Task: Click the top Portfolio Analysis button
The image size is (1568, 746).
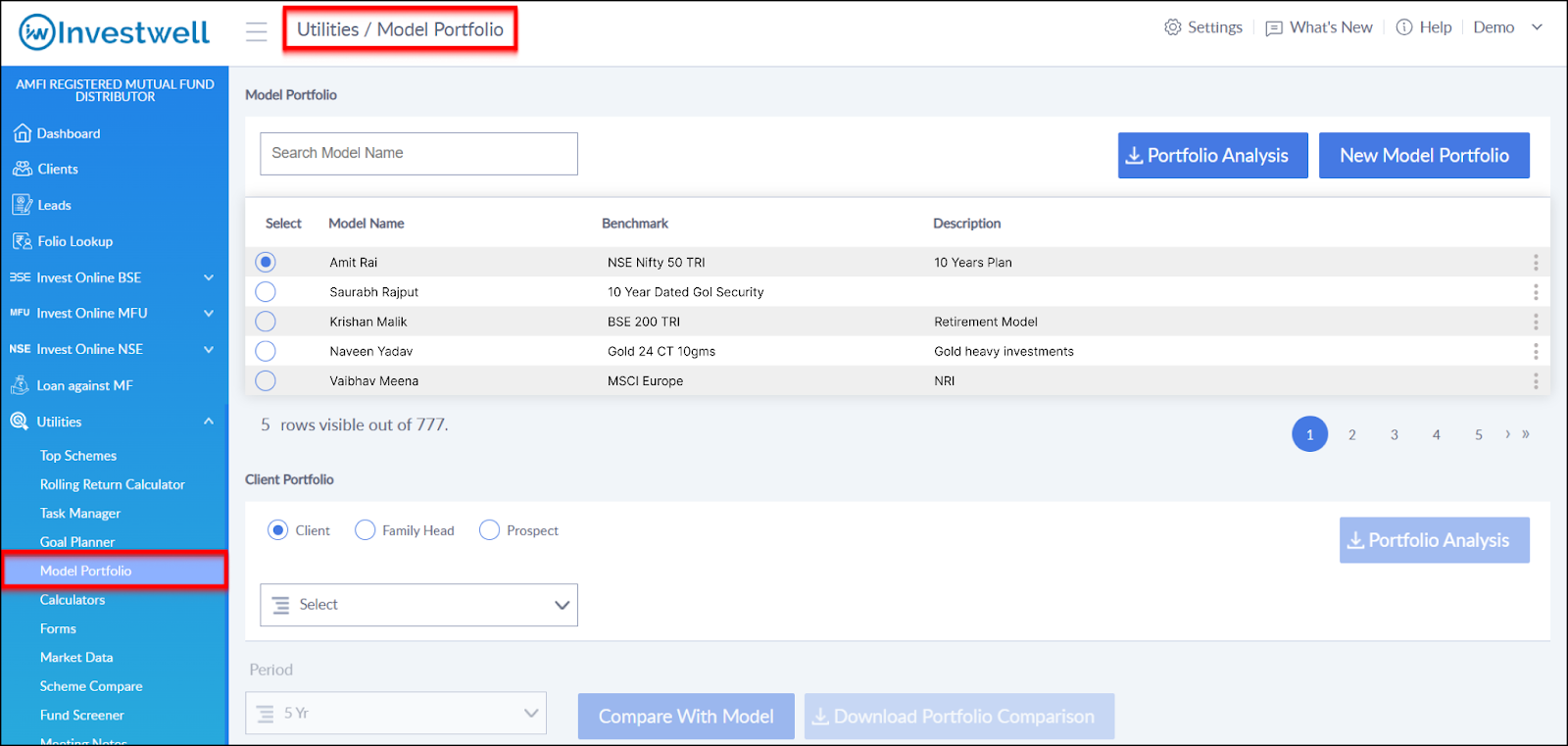Action: point(1213,155)
